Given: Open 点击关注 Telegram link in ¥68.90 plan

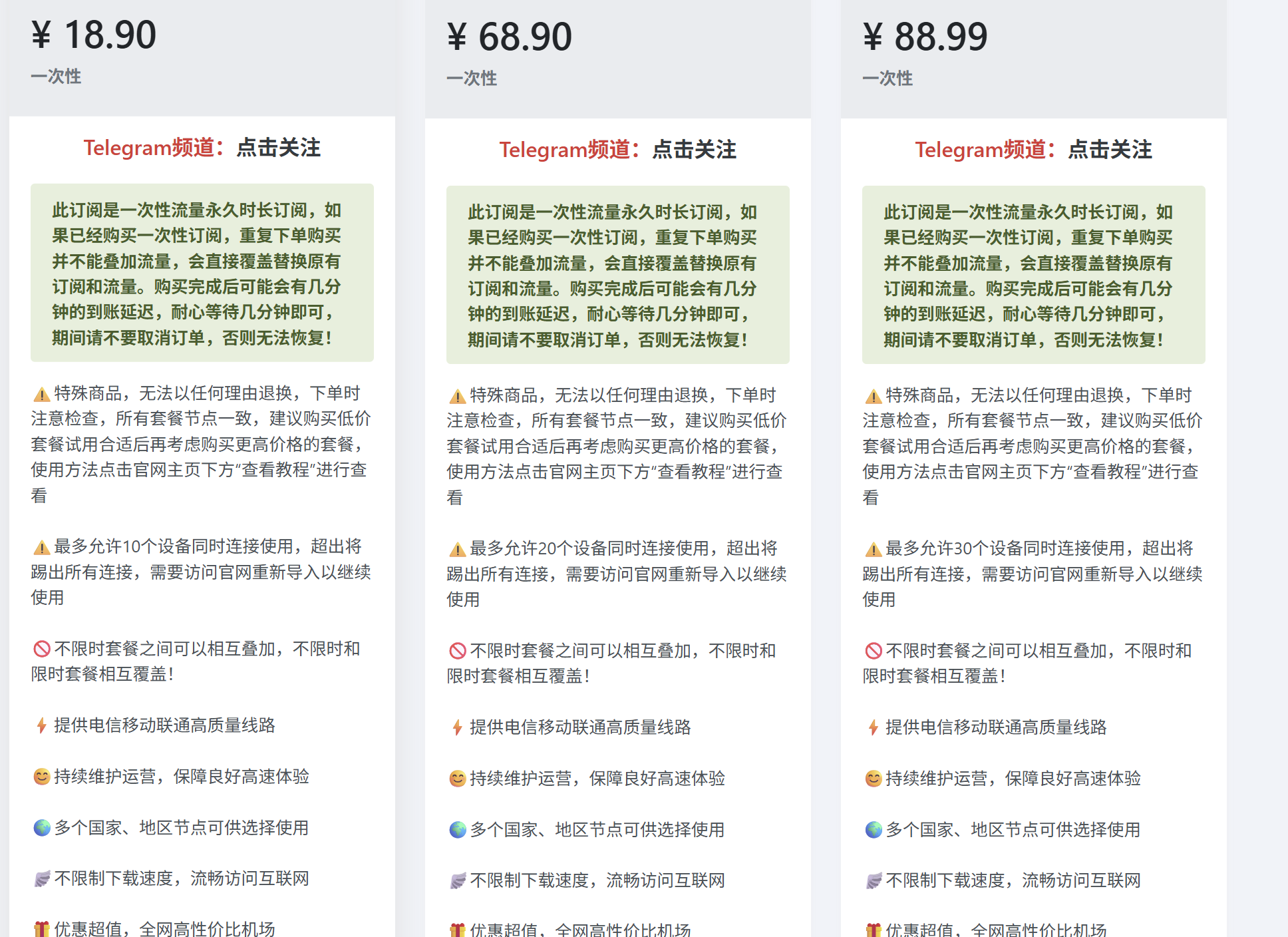Looking at the screenshot, I should (x=694, y=150).
